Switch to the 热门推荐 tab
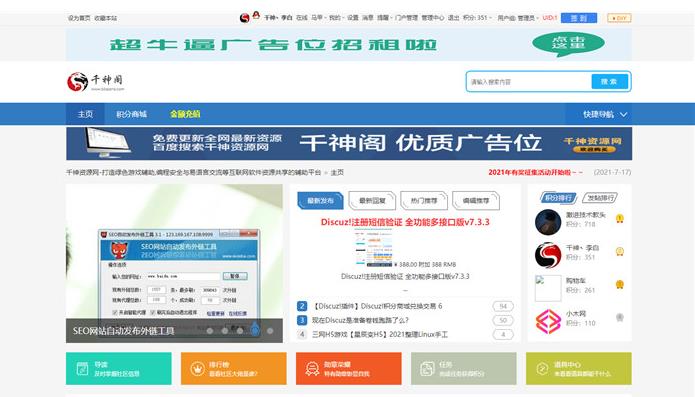 (x=424, y=201)
